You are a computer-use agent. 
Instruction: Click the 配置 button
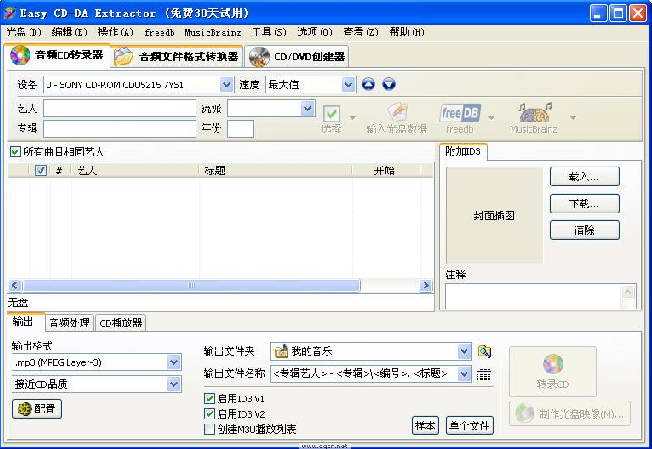37,409
